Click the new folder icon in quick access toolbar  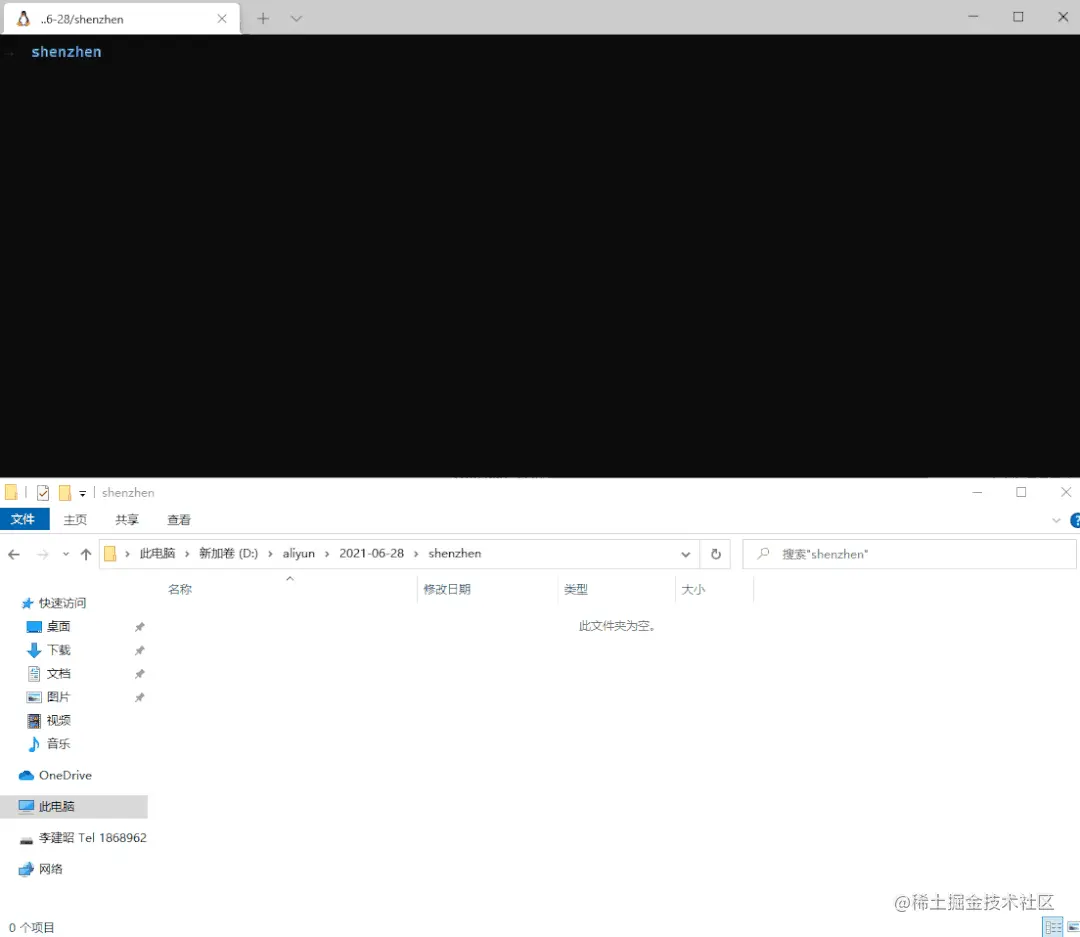65,493
